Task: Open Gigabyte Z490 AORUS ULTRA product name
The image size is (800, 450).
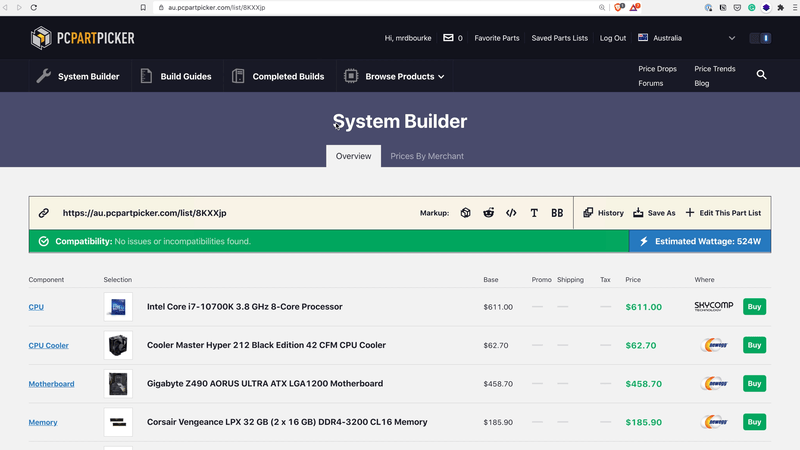Action: coord(265,383)
